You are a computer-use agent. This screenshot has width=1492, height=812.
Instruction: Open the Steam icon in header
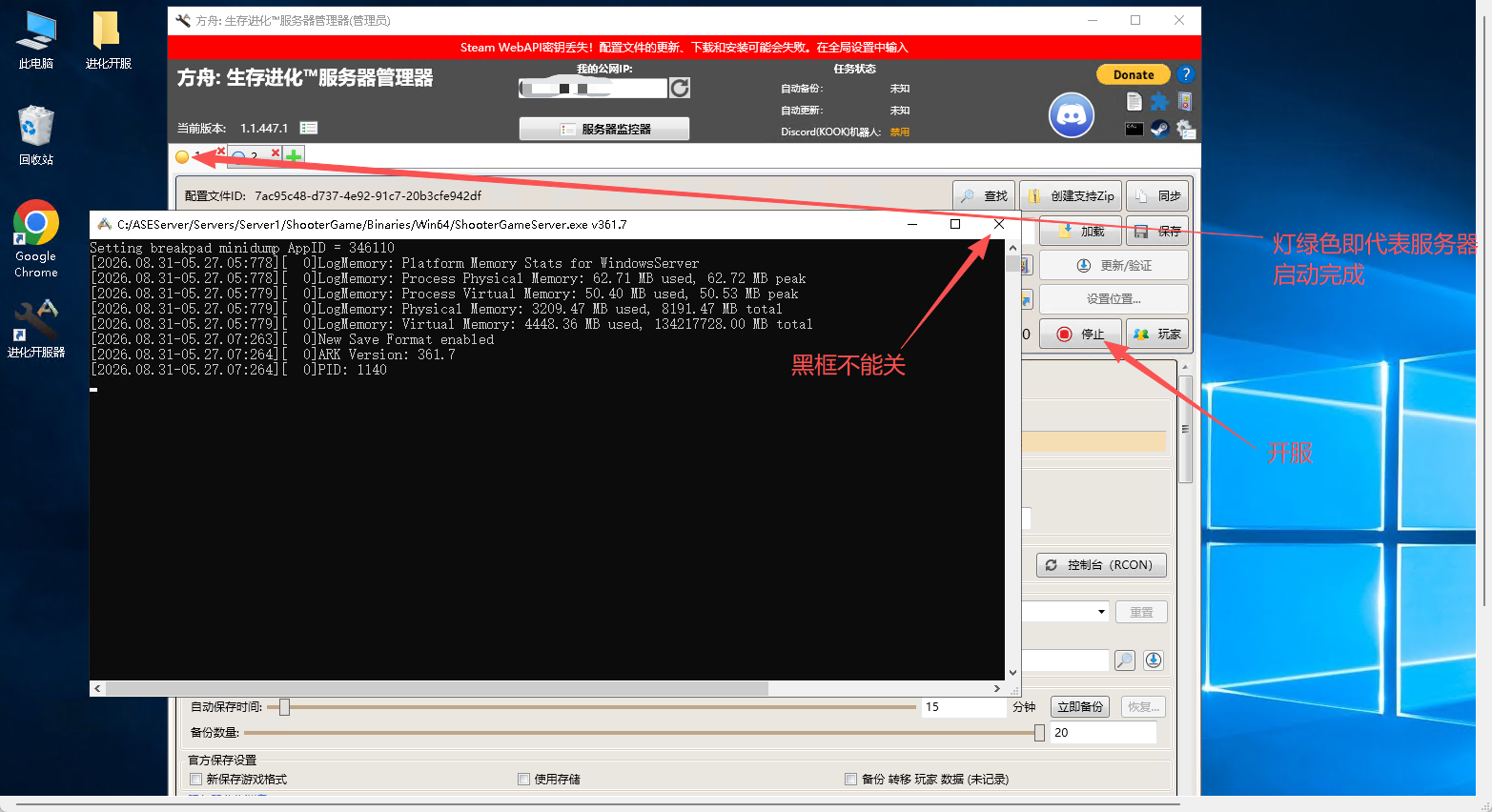pos(1159,129)
